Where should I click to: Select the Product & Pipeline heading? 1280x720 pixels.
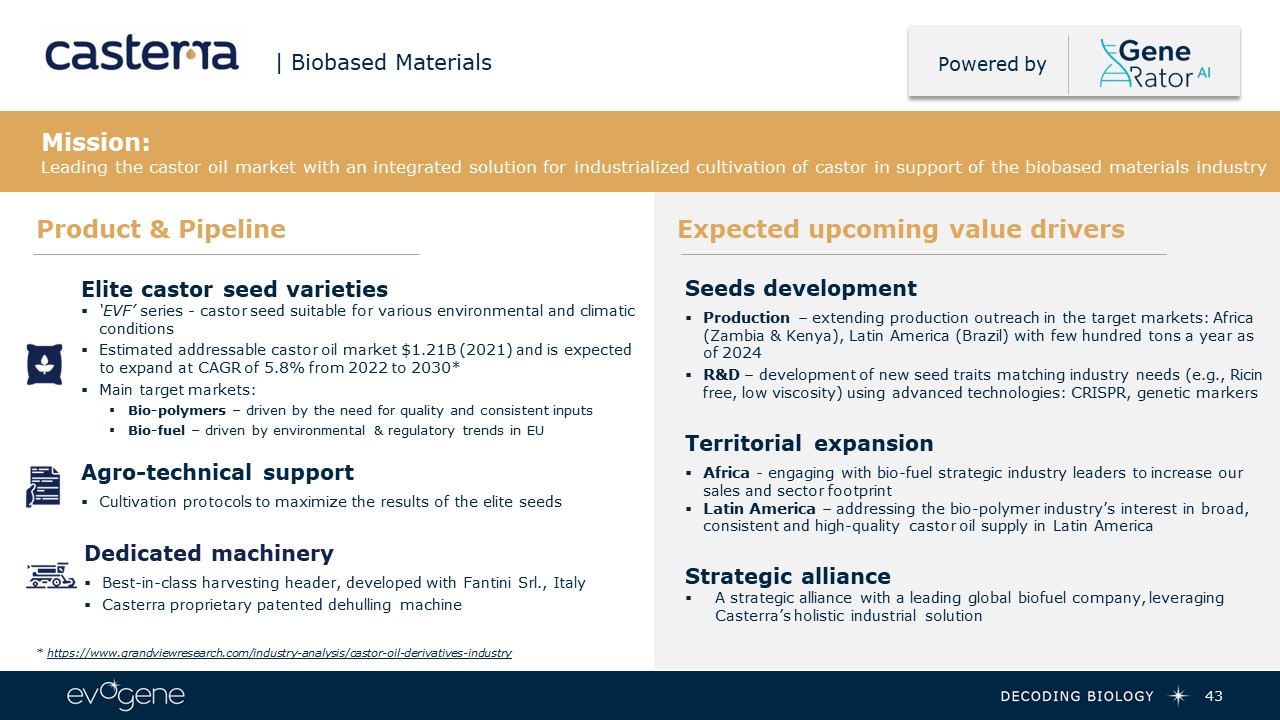click(x=161, y=230)
